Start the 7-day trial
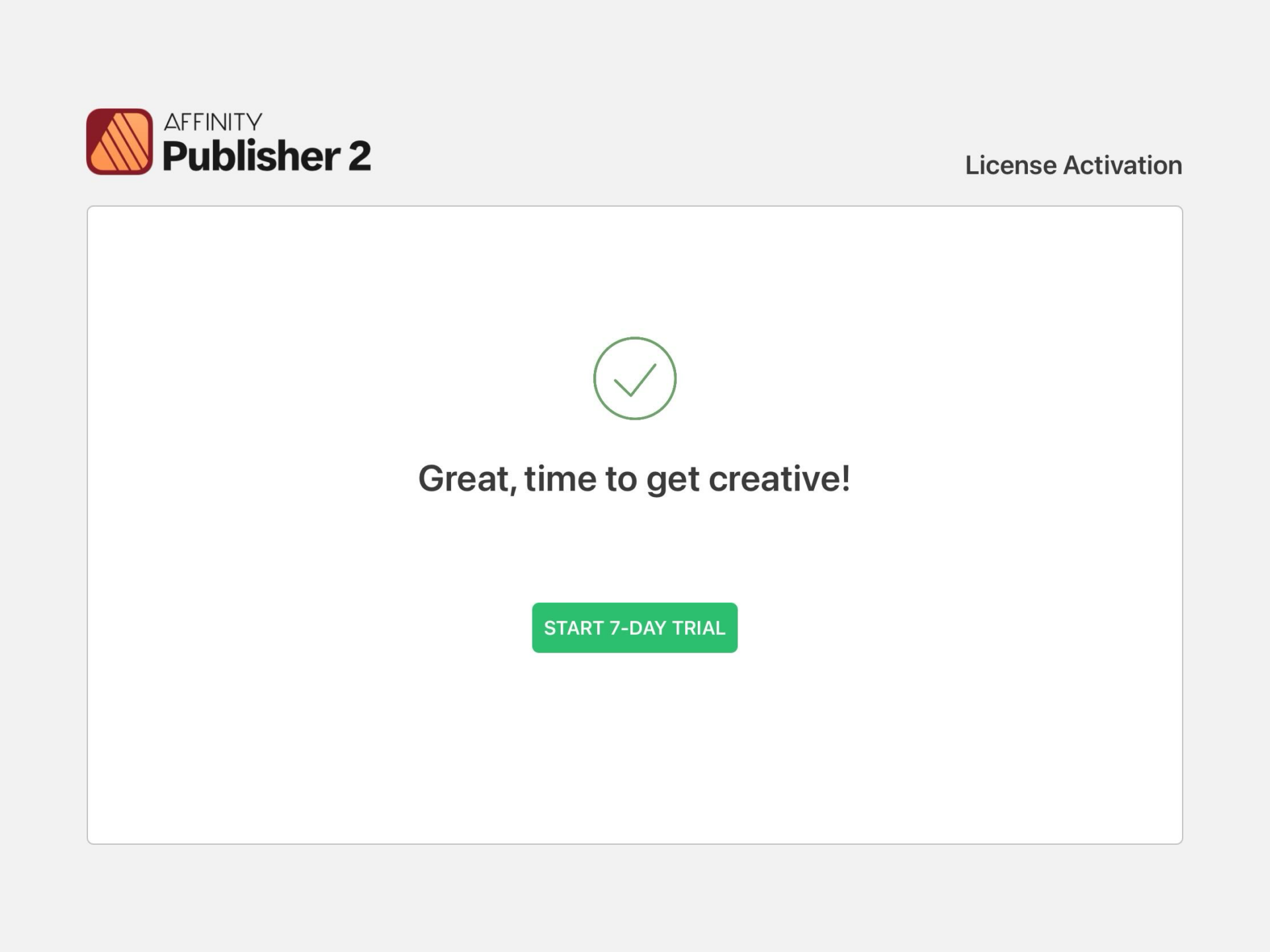The height and width of the screenshot is (952, 1270). click(x=634, y=627)
